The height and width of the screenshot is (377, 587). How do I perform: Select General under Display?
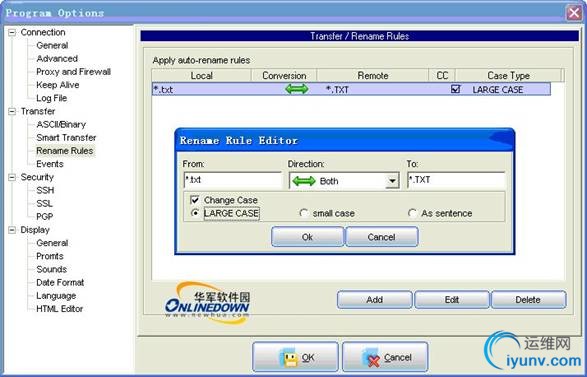[52, 243]
